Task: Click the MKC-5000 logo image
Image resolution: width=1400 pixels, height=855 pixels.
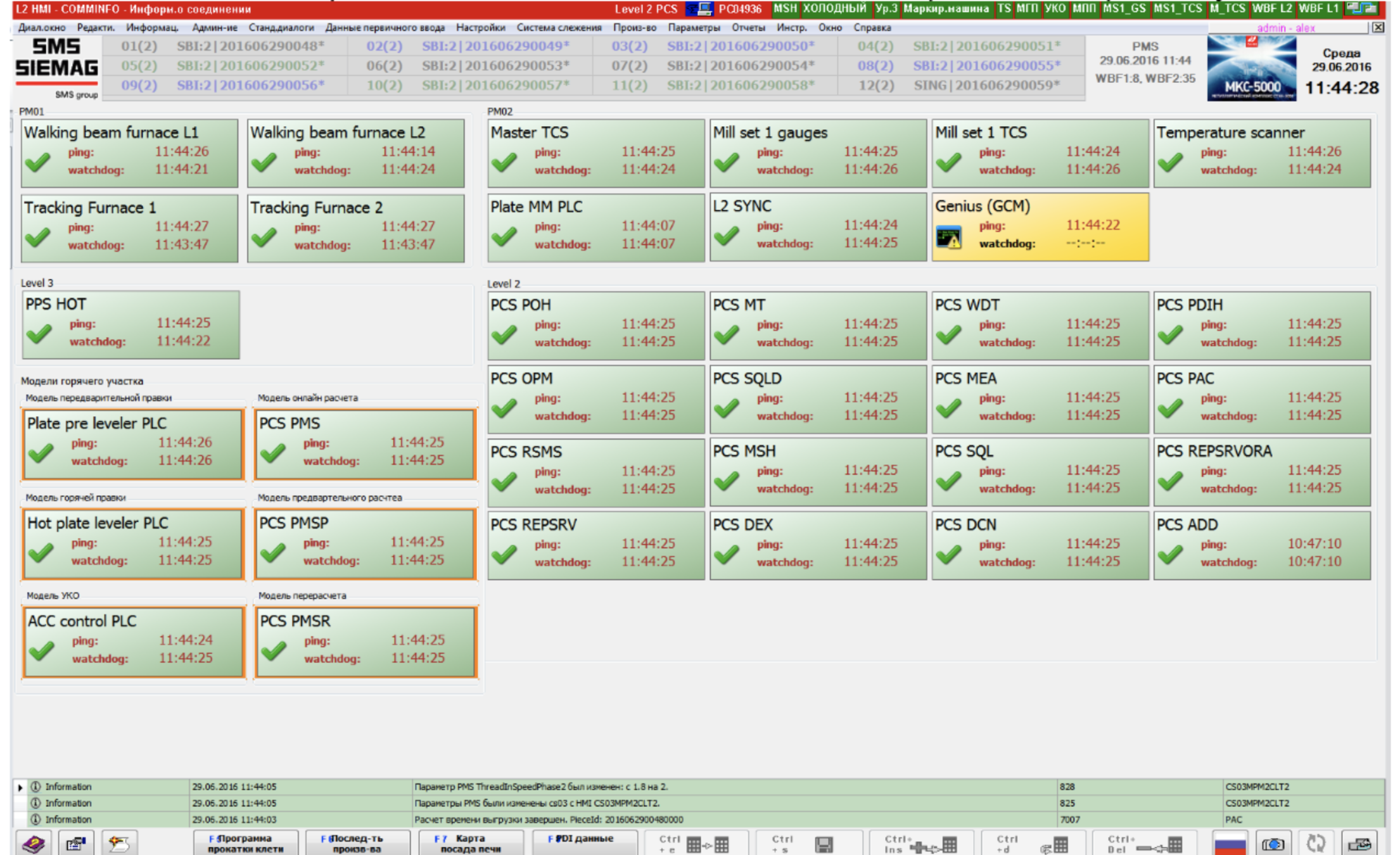Action: click(1251, 68)
